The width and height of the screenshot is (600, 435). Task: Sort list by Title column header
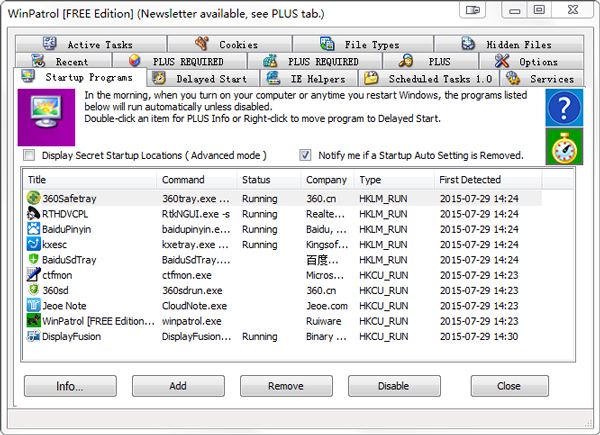90,180
